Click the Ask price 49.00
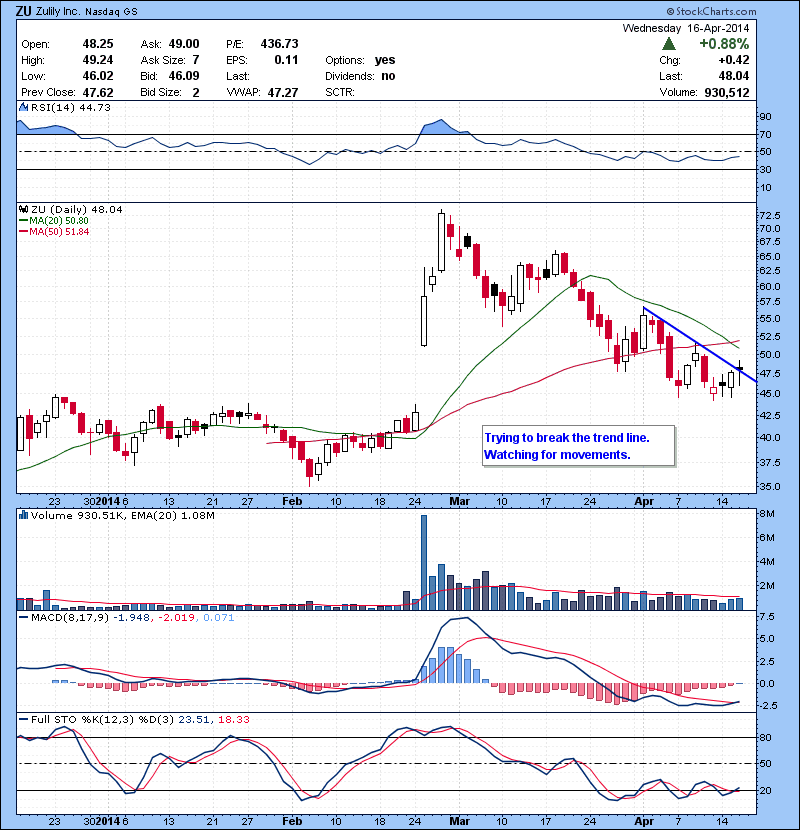This screenshot has height=830, width=800. (x=184, y=44)
